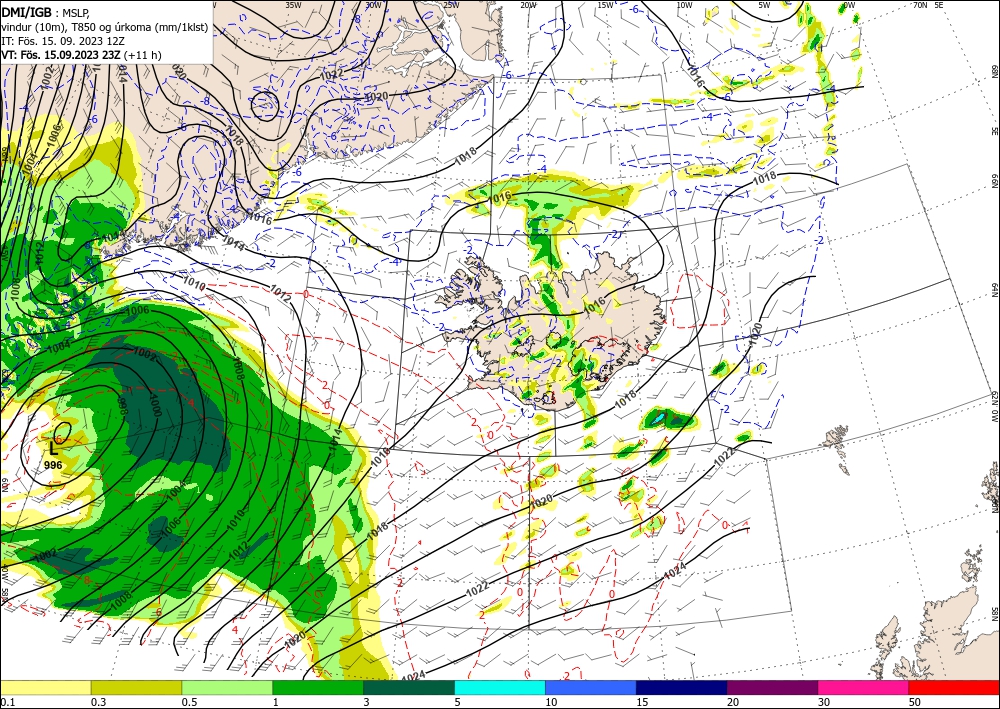Select the legend value '0.5'
The image size is (1000, 709).
click(x=189, y=702)
